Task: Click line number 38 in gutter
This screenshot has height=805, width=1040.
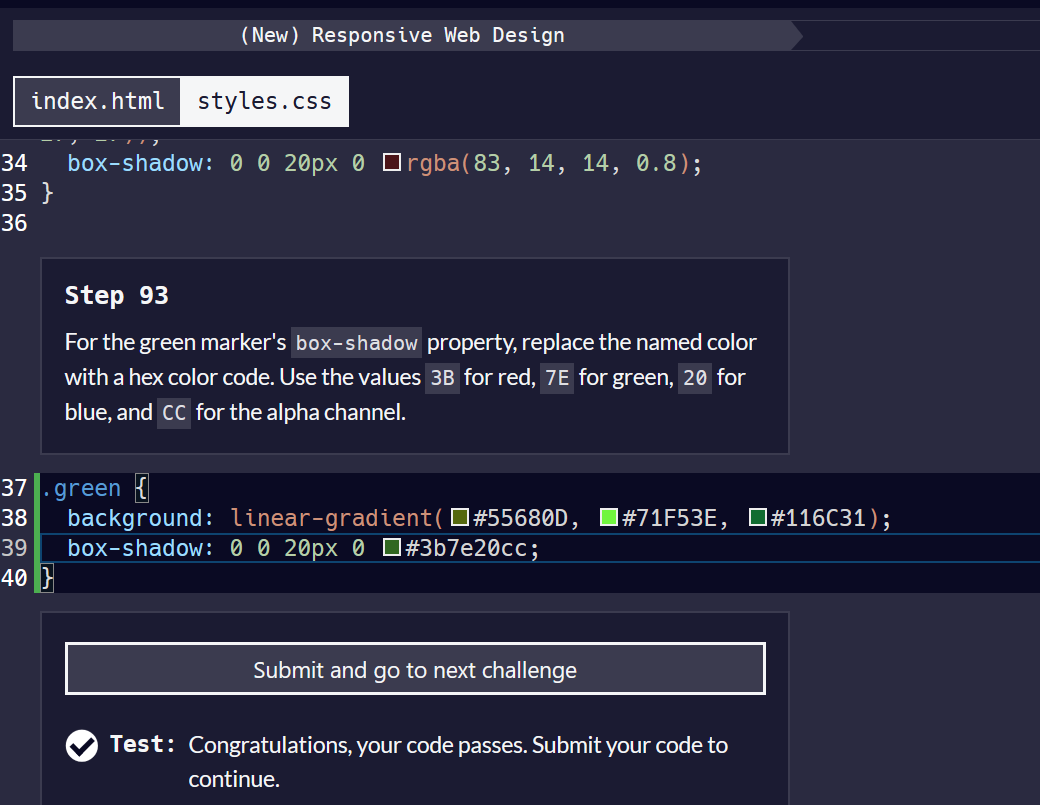Action: tap(14, 518)
